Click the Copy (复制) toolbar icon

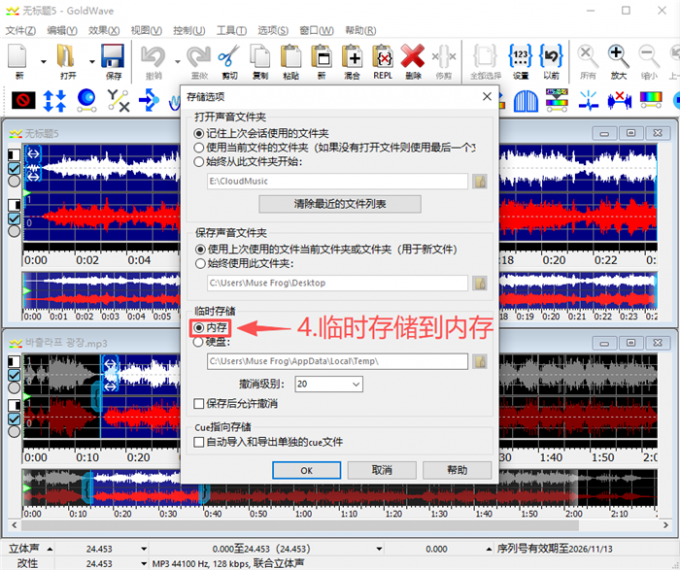click(259, 58)
